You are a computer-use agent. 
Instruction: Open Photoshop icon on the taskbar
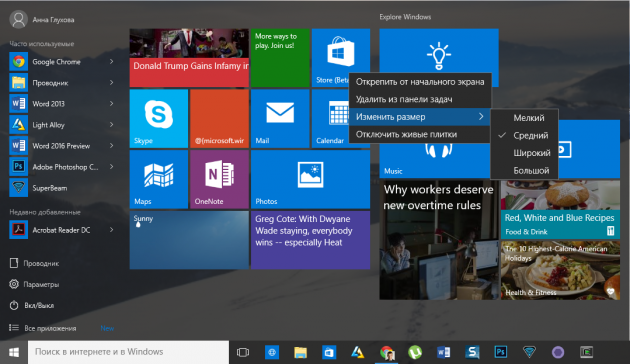pos(501,352)
